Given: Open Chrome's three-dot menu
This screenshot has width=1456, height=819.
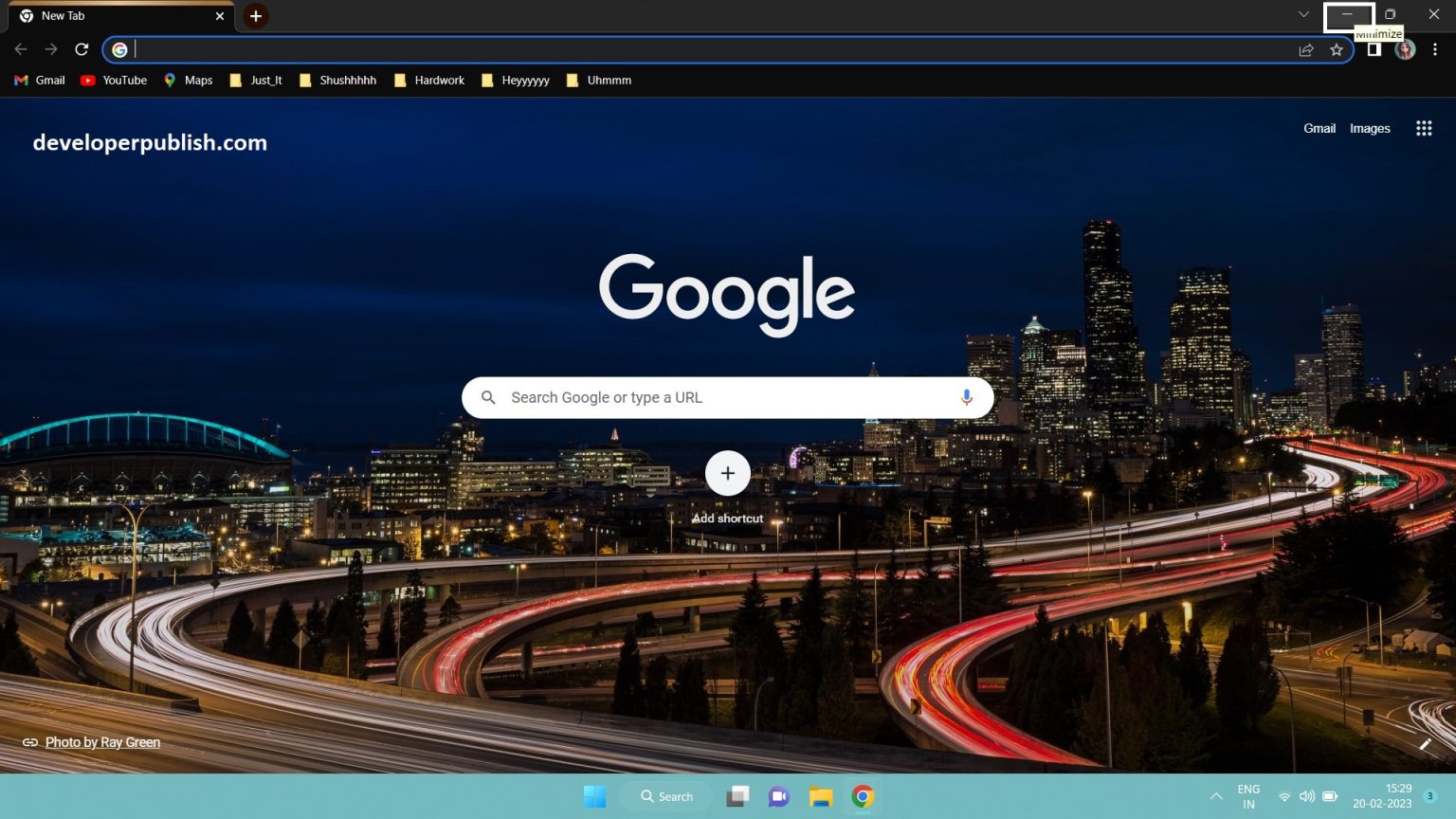Looking at the screenshot, I should click(1435, 49).
